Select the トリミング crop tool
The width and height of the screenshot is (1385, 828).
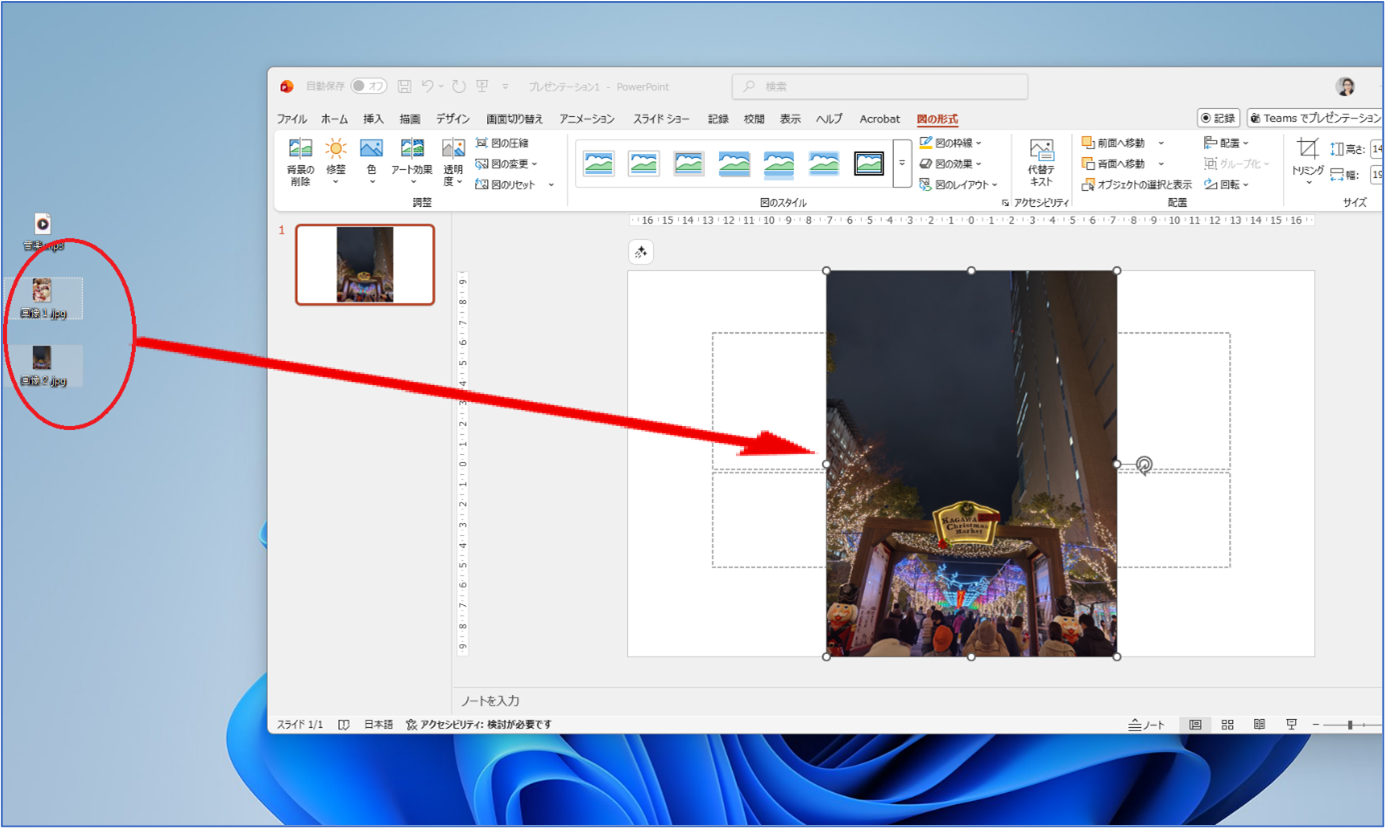coord(1307,150)
